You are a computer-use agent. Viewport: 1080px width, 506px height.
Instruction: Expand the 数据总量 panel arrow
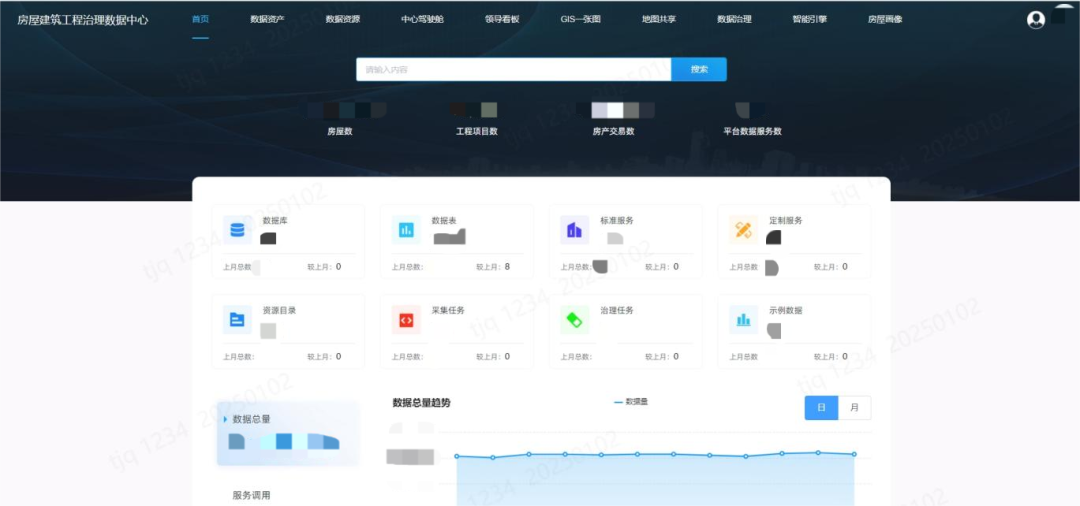click(x=225, y=419)
